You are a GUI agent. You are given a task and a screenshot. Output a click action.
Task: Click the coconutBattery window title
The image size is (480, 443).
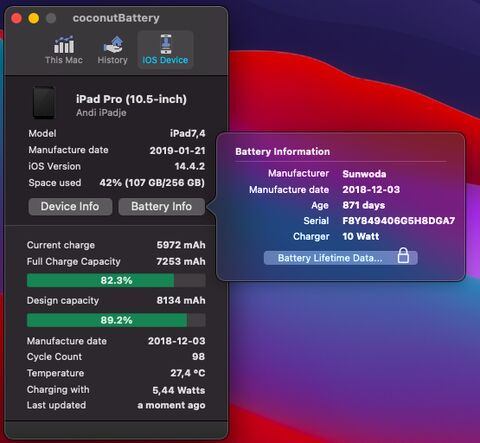pos(116,18)
